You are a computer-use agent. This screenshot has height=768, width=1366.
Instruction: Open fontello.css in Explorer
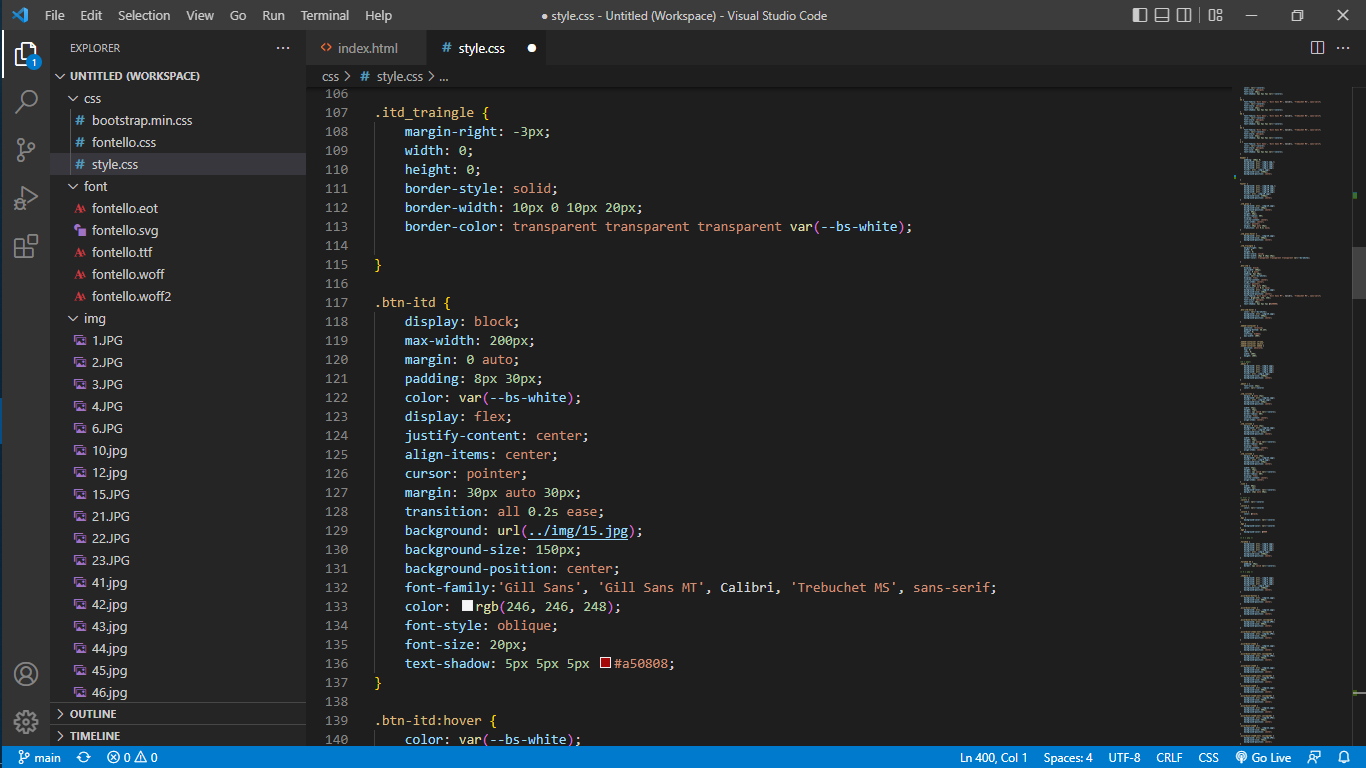(178, 142)
